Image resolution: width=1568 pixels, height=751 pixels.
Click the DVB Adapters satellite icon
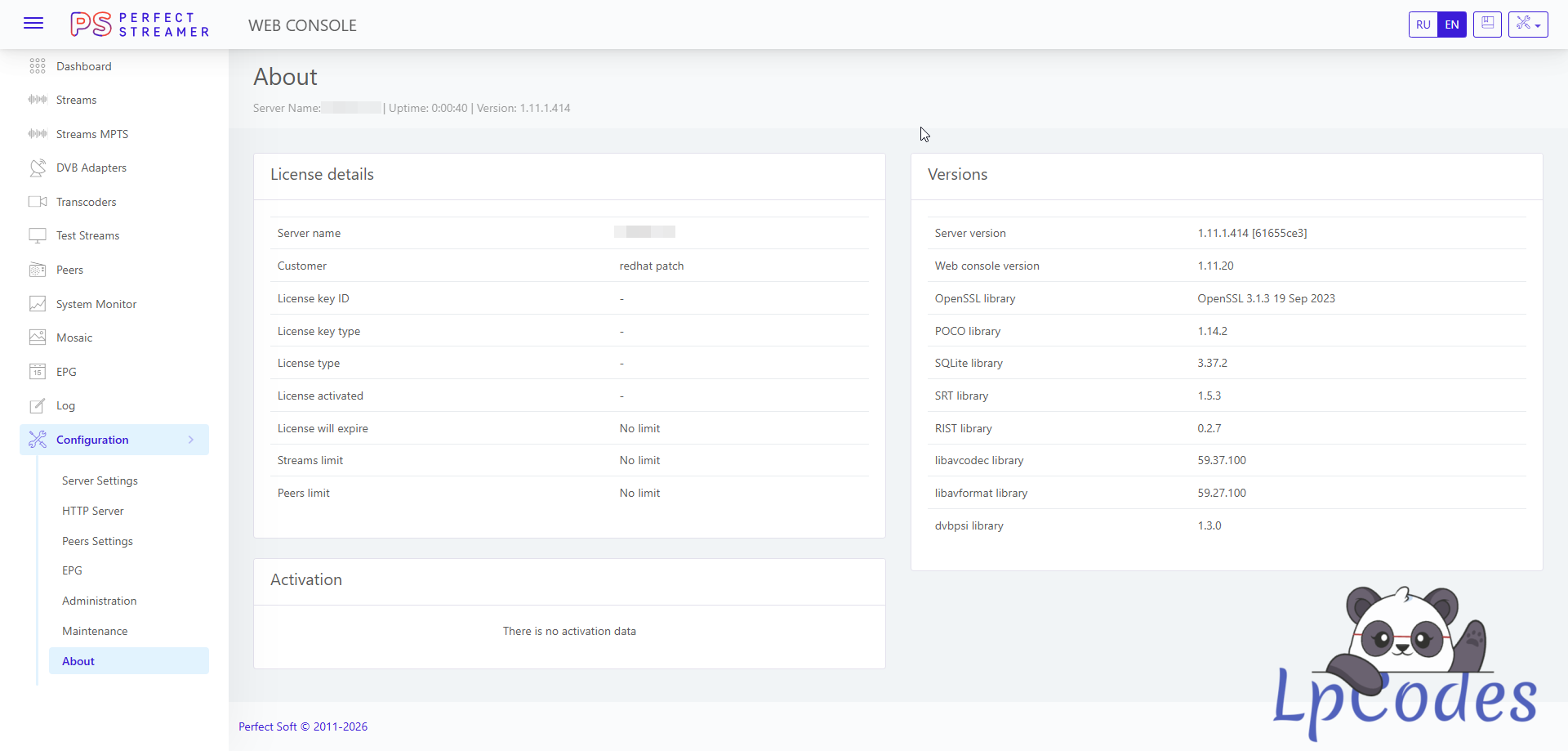[38, 168]
